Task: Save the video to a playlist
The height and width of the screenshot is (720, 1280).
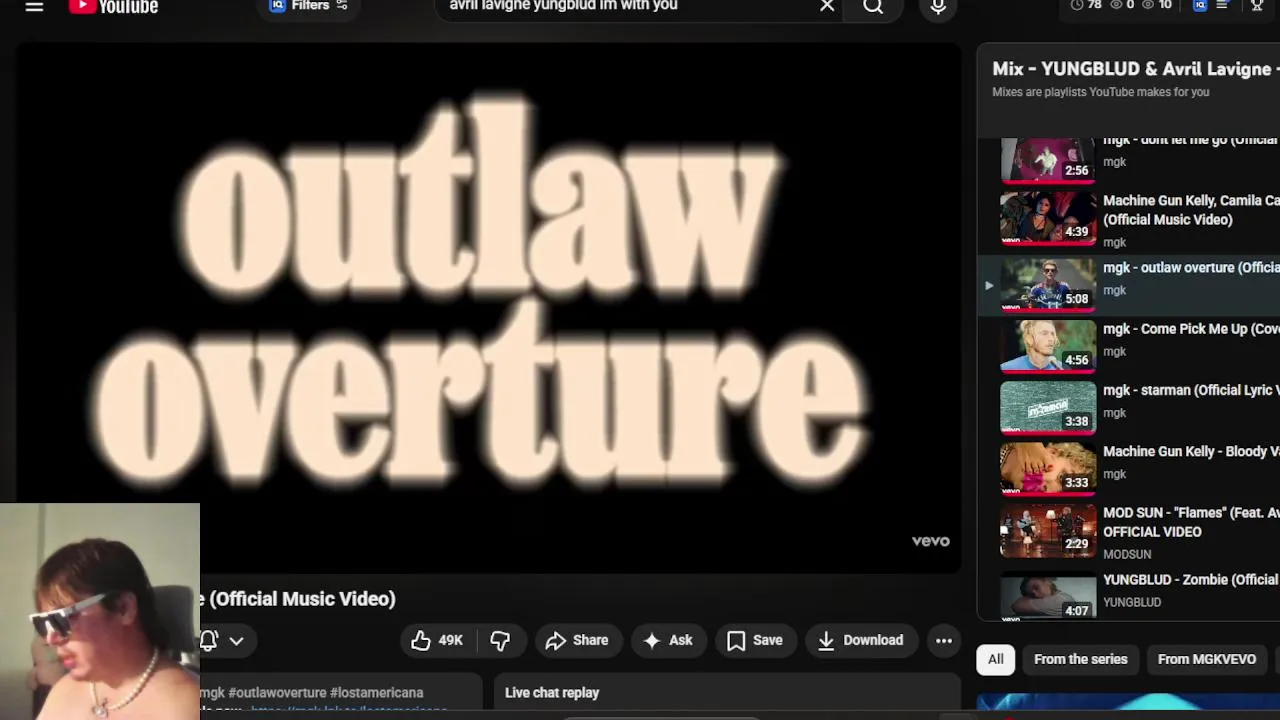Action: 755,640
